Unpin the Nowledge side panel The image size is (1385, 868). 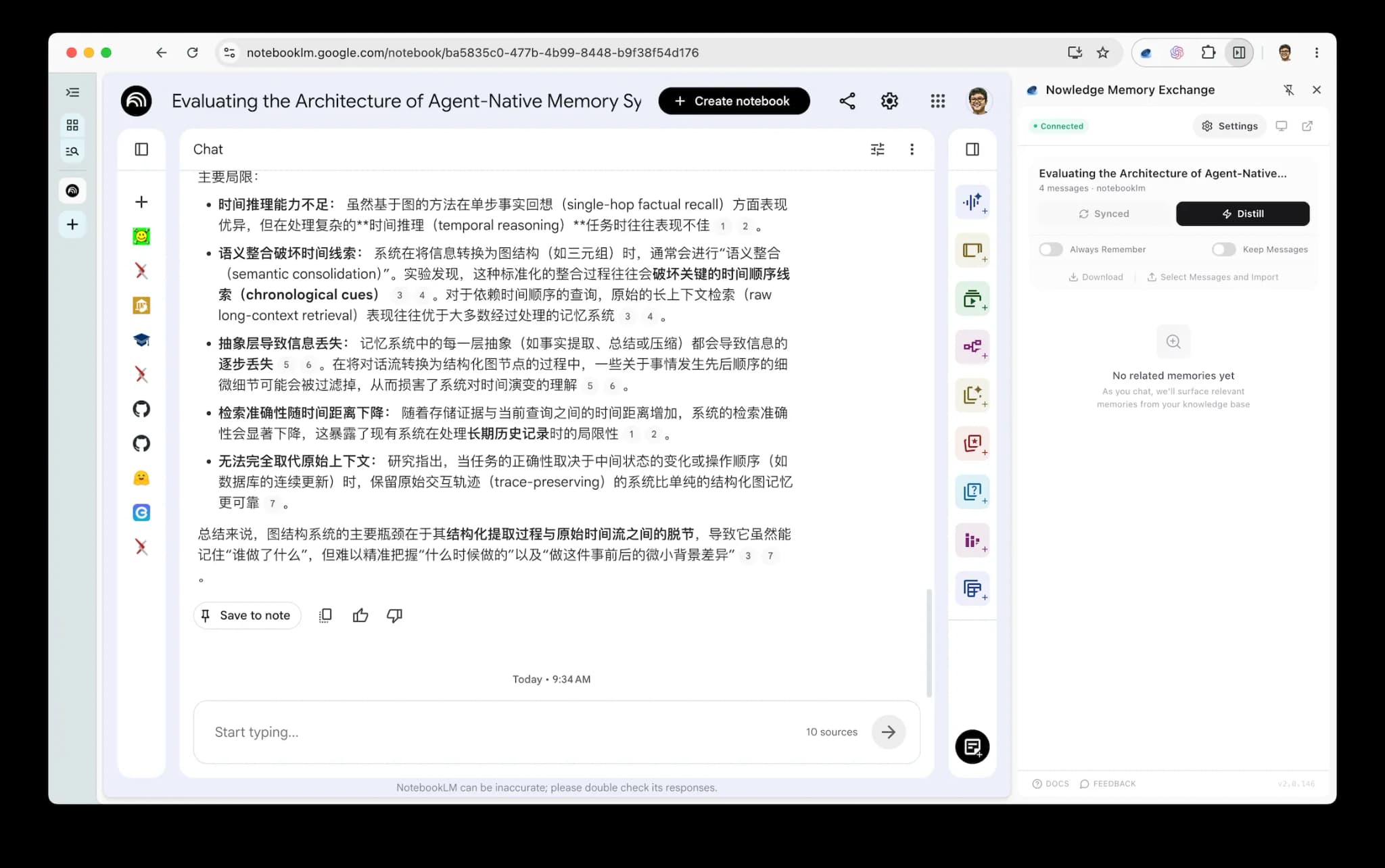tap(1289, 90)
